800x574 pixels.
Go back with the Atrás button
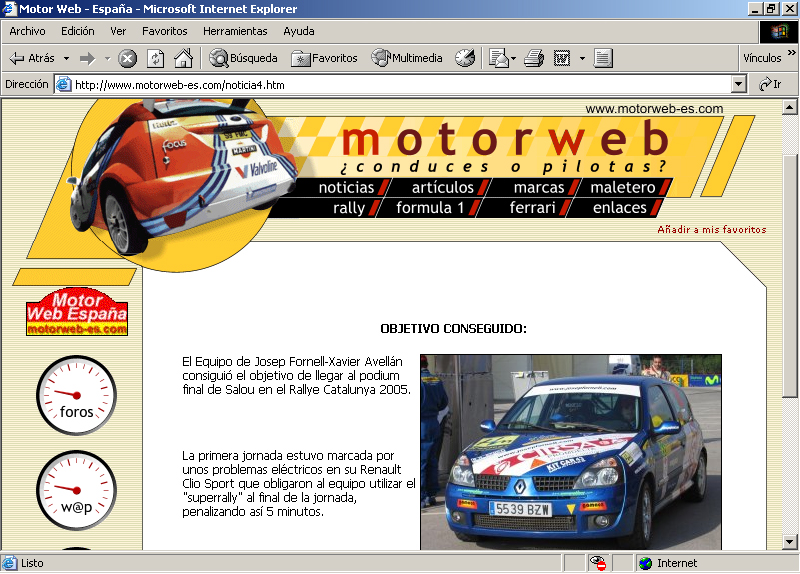pos(32,58)
